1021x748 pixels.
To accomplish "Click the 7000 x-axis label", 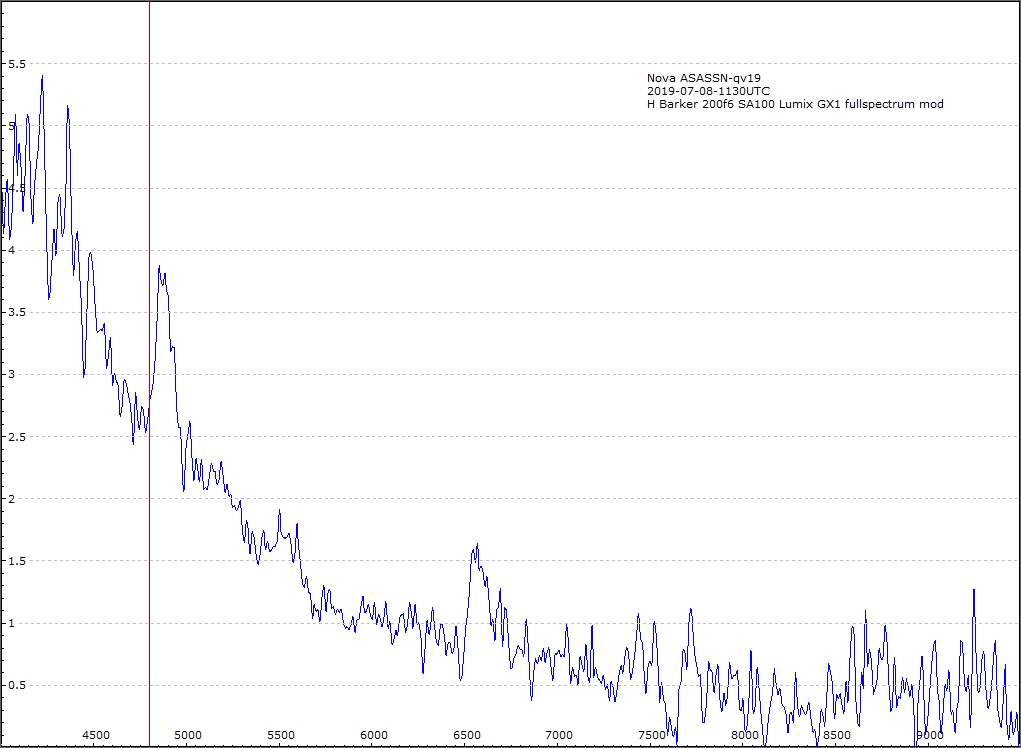I will [x=559, y=735].
